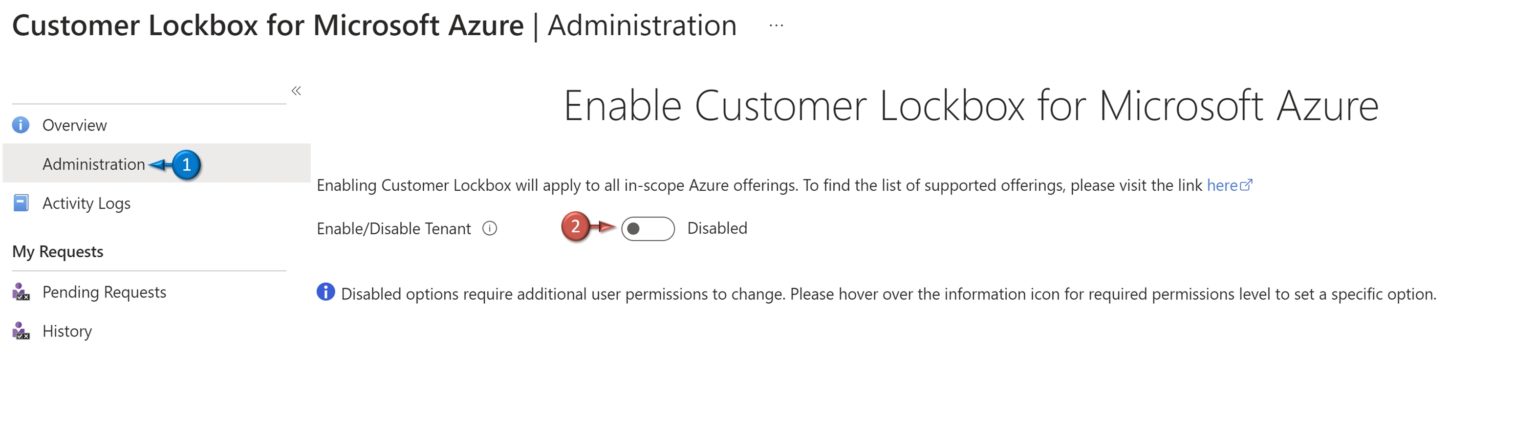
Task: Click the Pending Requests person icon
Action: (x=20, y=292)
